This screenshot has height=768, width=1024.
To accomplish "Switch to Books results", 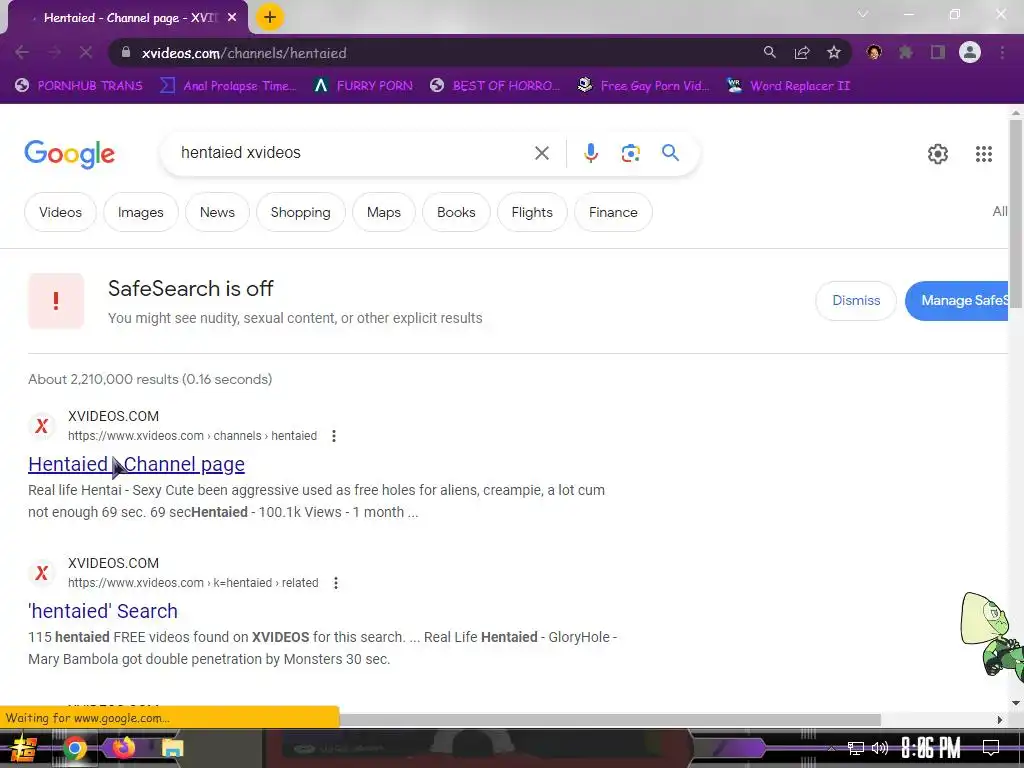I will (456, 212).
